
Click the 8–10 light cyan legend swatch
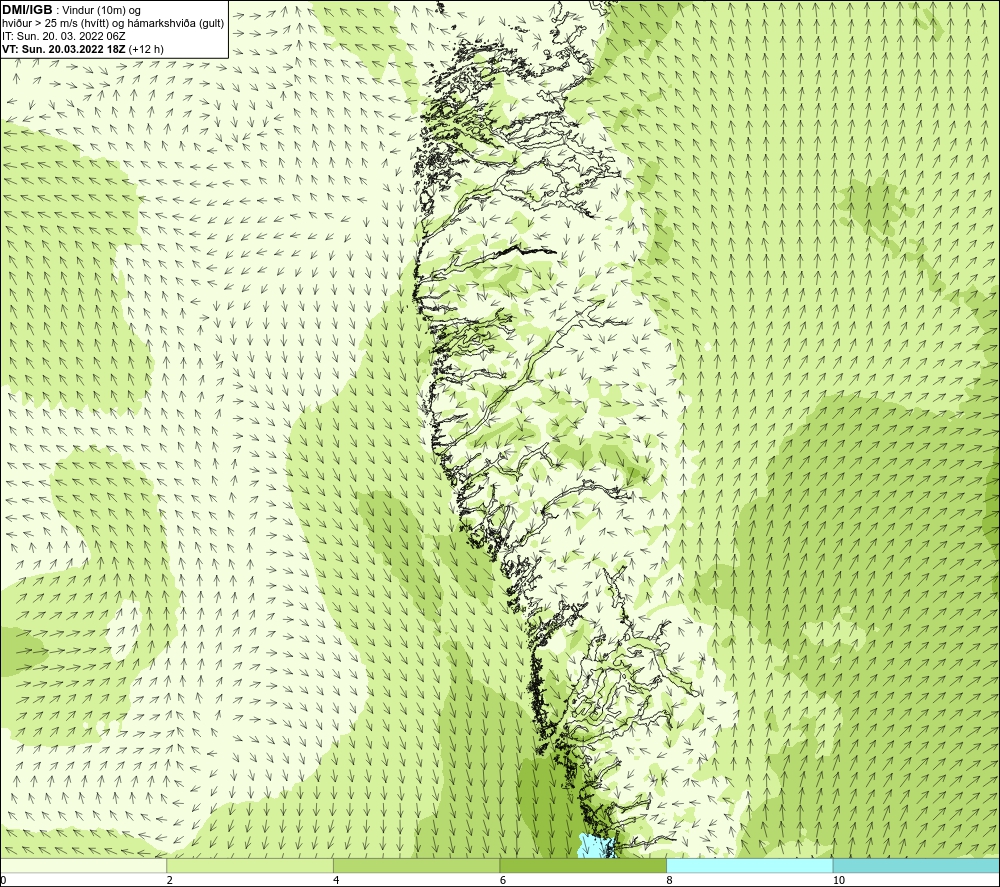[749, 866]
